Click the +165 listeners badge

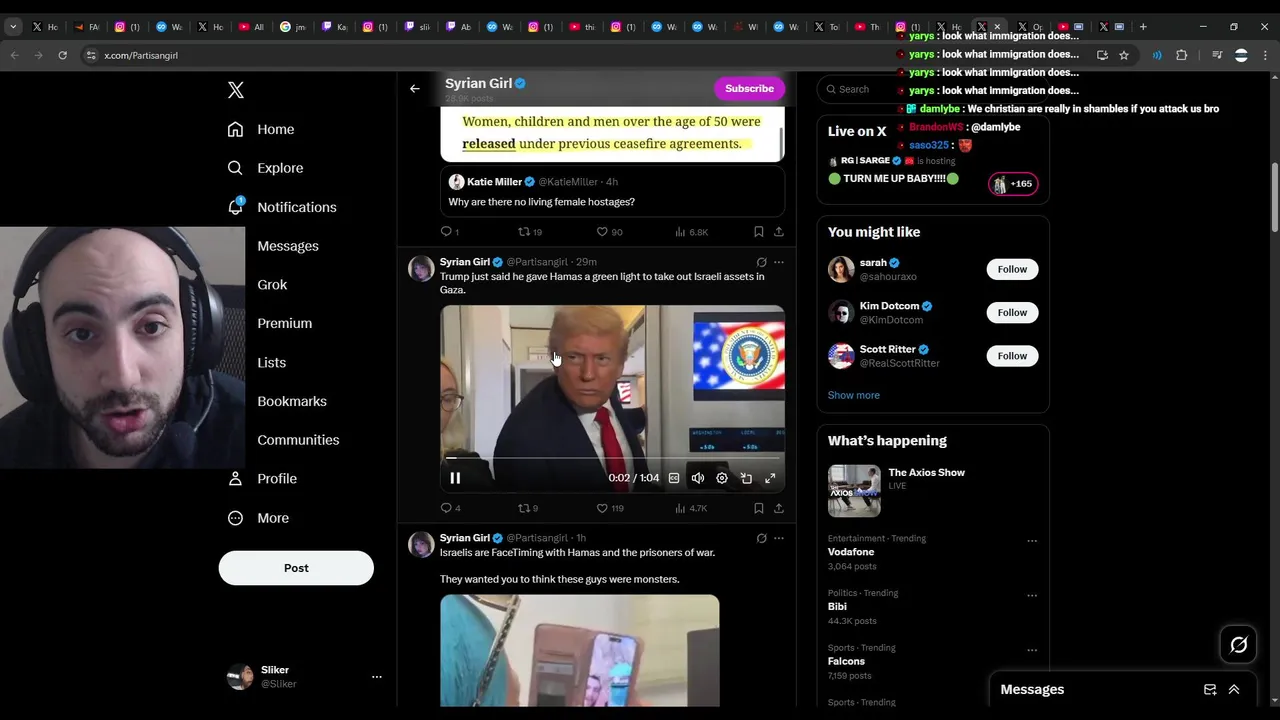click(x=1013, y=184)
